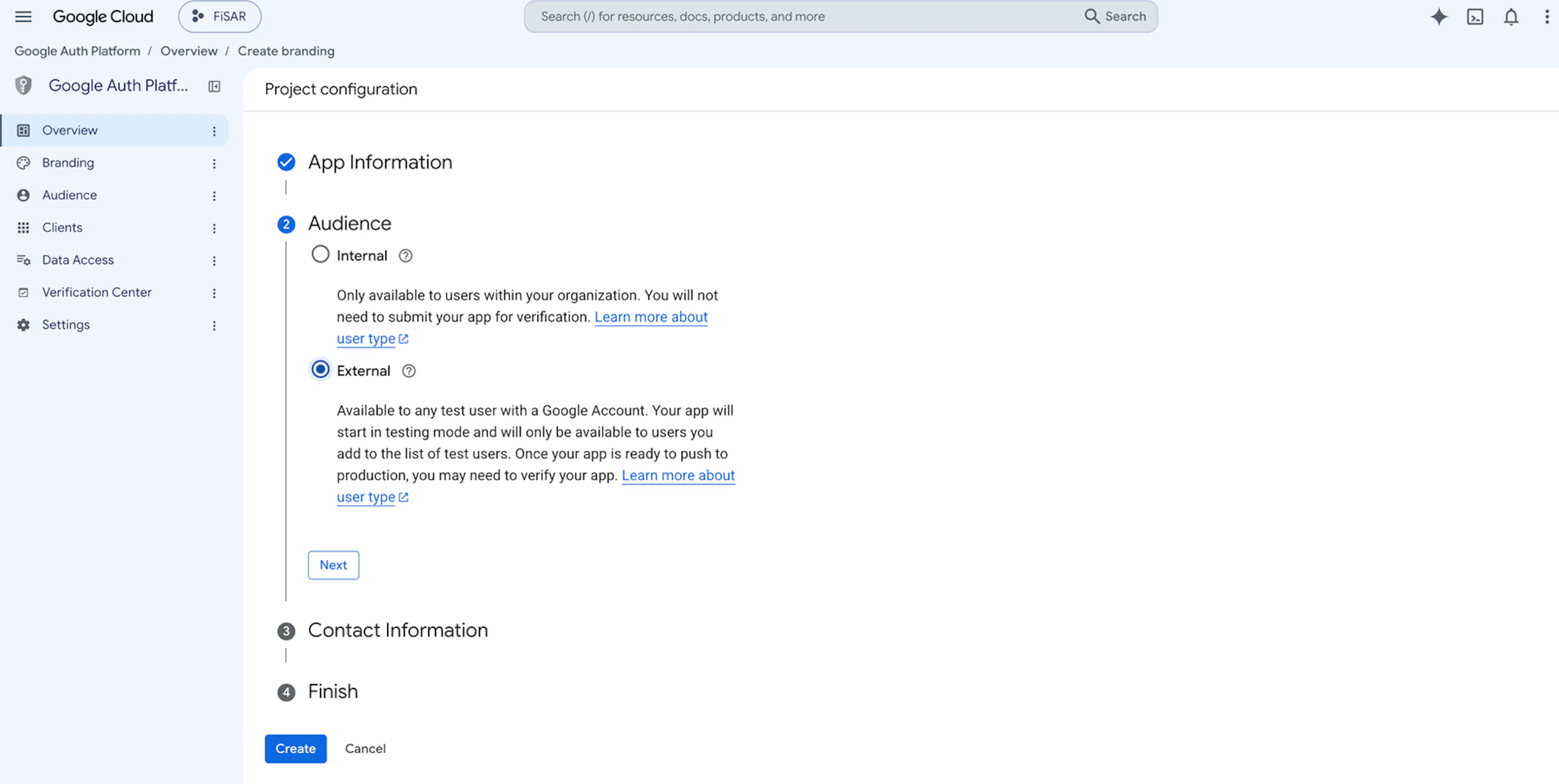Click the help icon next to Internal
Image resolution: width=1559 pixels, height=784 pixels.
click(x=406, y=256)
